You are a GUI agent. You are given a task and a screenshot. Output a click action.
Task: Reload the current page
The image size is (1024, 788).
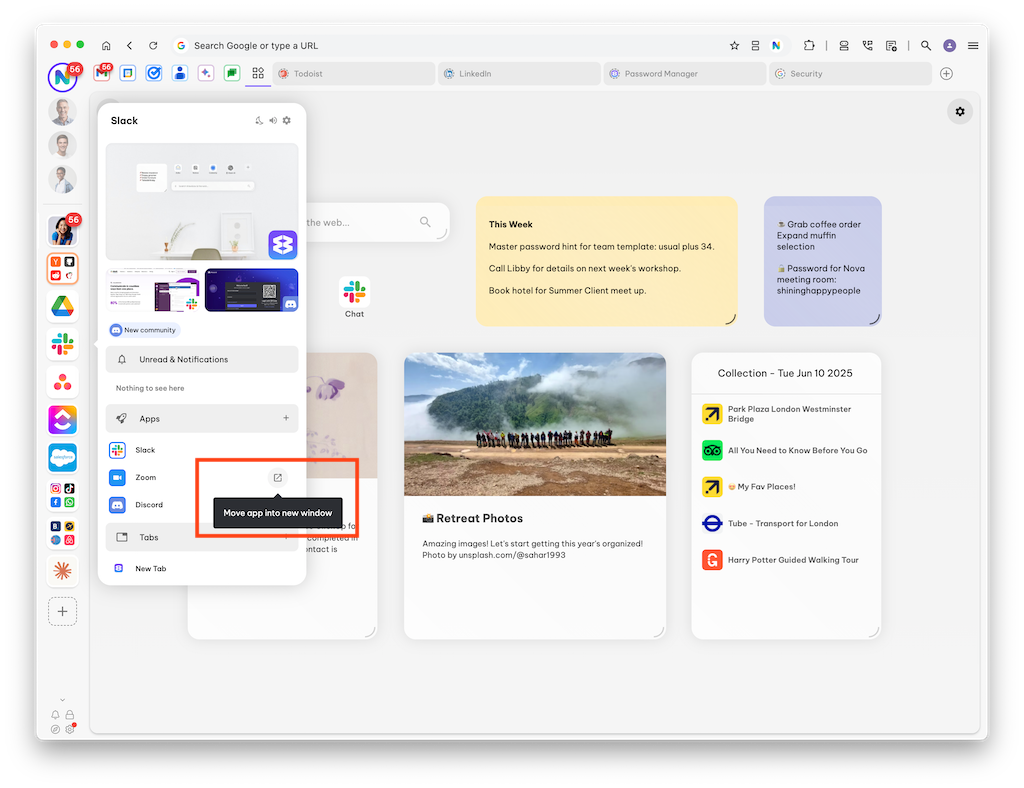click(x=153, y=46)
